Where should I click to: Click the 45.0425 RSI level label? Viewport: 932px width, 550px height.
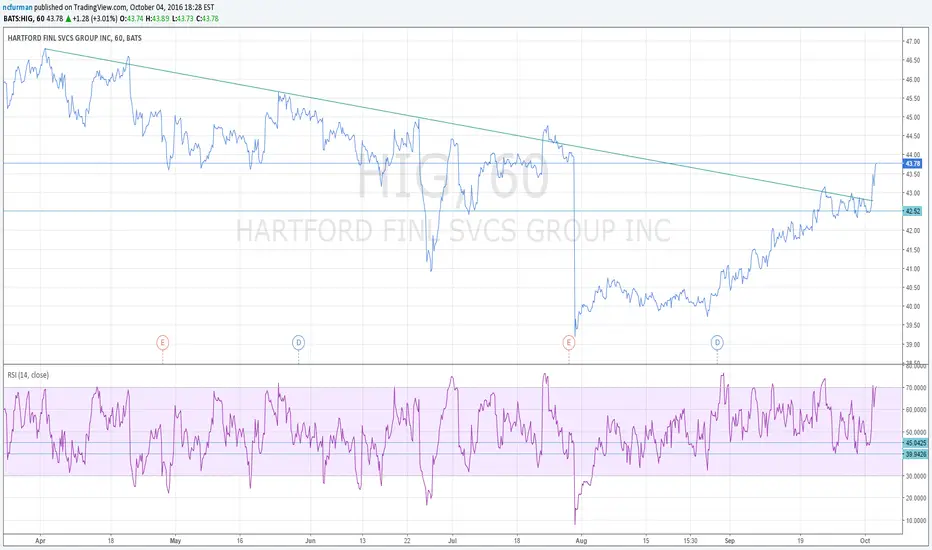tap(915, 443)
